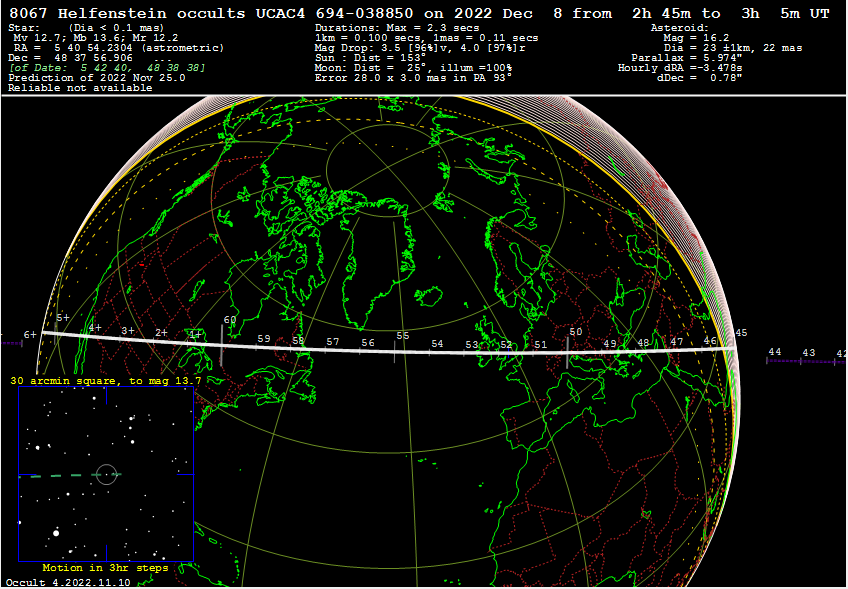Select the 57 minute marker on the path
The image size is (848, 589).
click(333, 342)
